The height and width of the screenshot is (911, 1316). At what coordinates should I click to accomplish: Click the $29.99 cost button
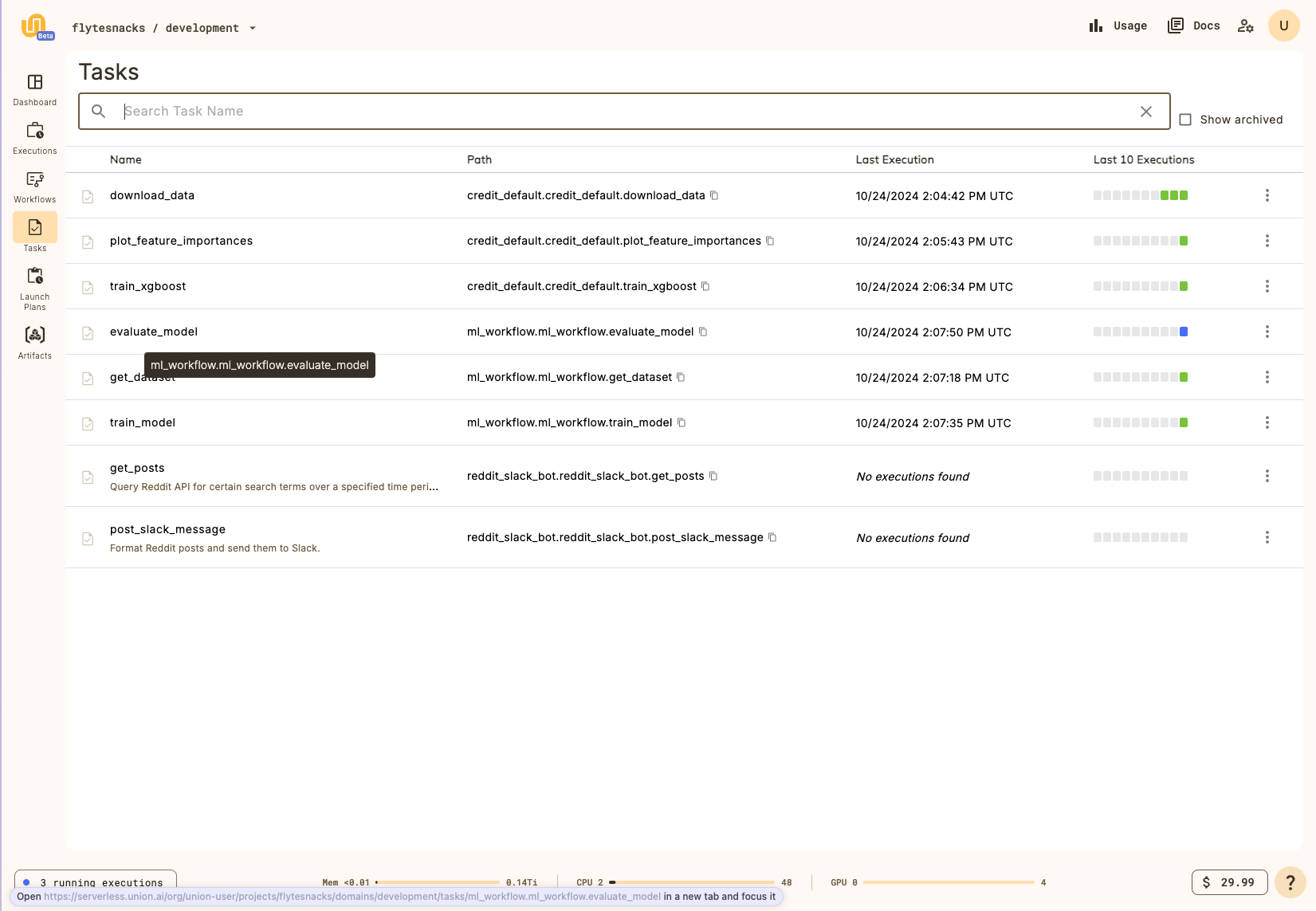(x=1229, y=882)
